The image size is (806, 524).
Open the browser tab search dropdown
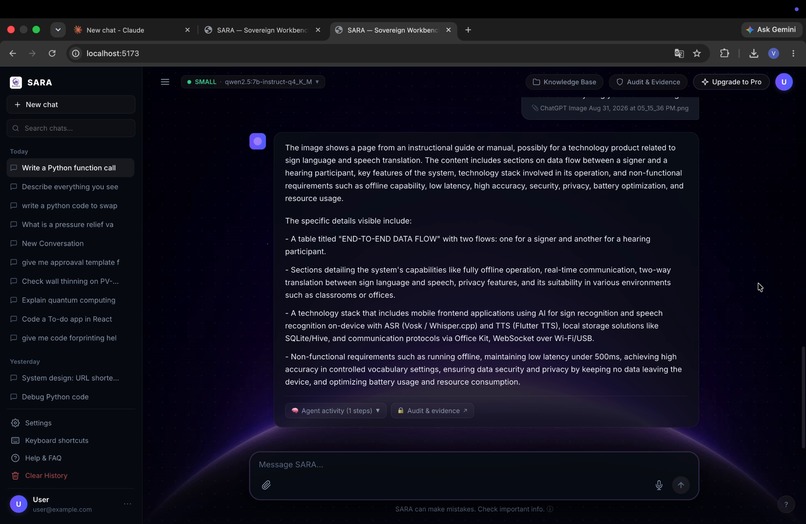pos(58,30)
